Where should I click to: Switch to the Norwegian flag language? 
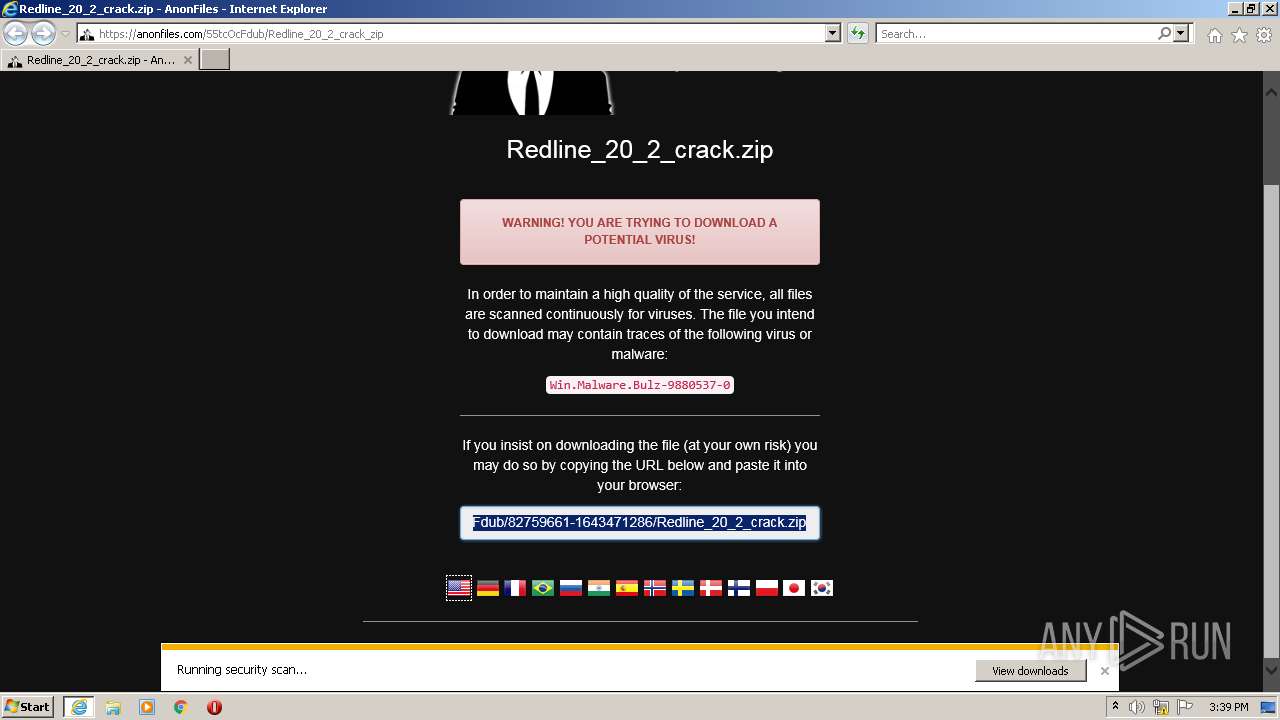point(655,588)
